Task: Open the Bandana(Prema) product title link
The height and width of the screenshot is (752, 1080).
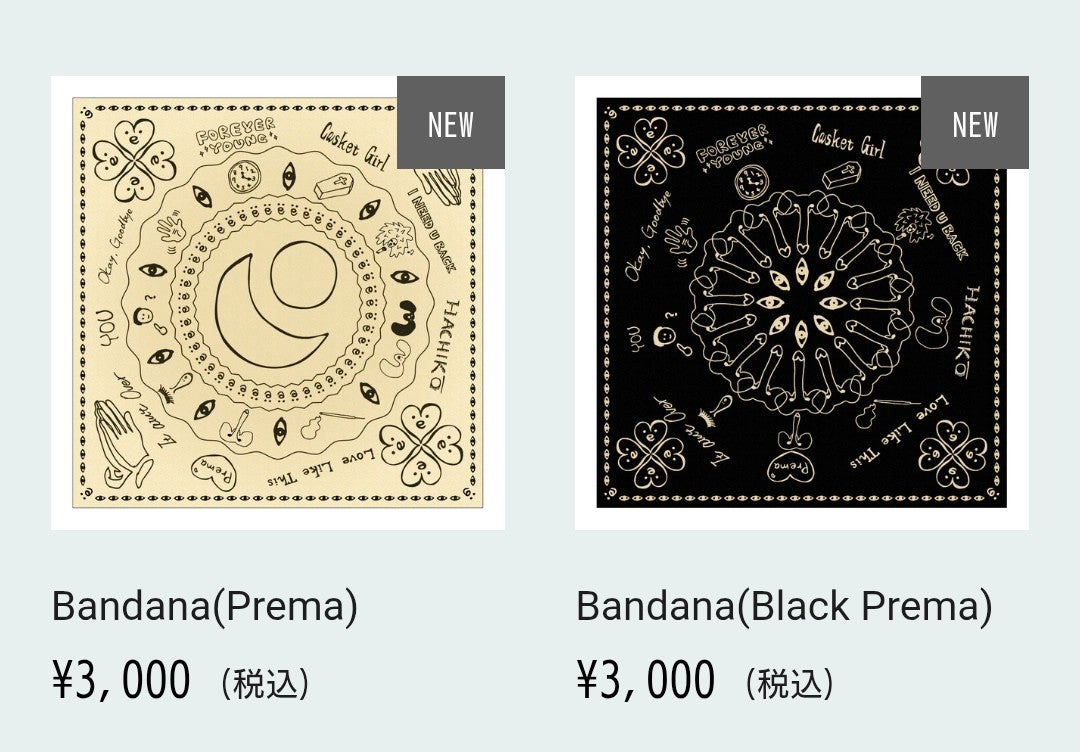Action: [205, 607]
